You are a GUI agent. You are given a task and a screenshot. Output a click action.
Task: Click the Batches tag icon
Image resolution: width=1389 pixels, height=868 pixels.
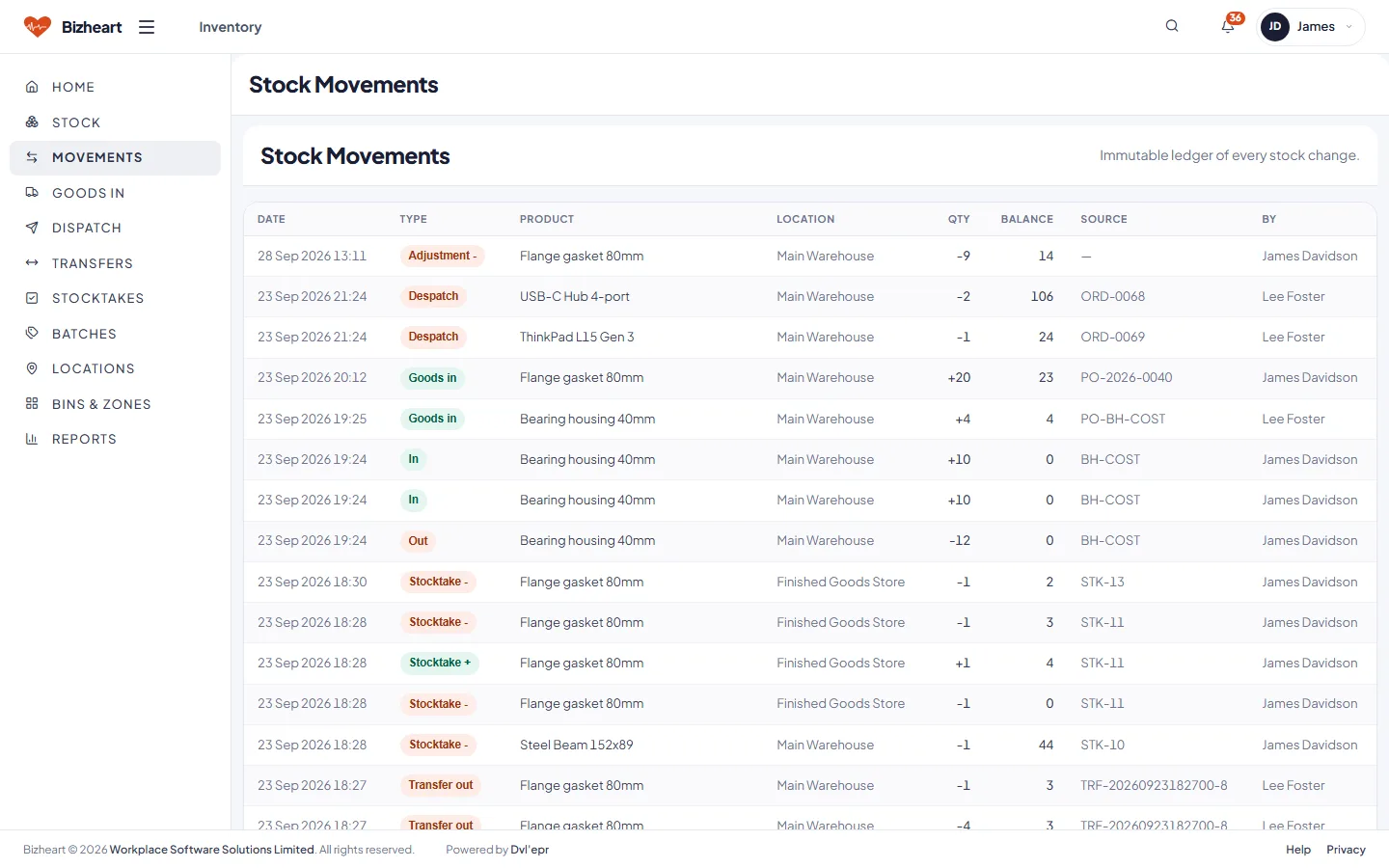pyautogui.click(x=32, y=334)
